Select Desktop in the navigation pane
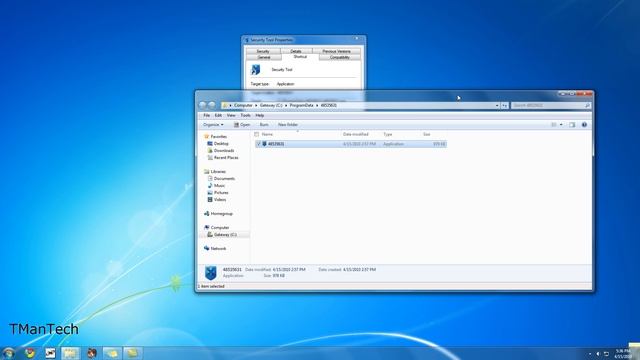Screen dimensions: 640x360 [x=218, y=144]
